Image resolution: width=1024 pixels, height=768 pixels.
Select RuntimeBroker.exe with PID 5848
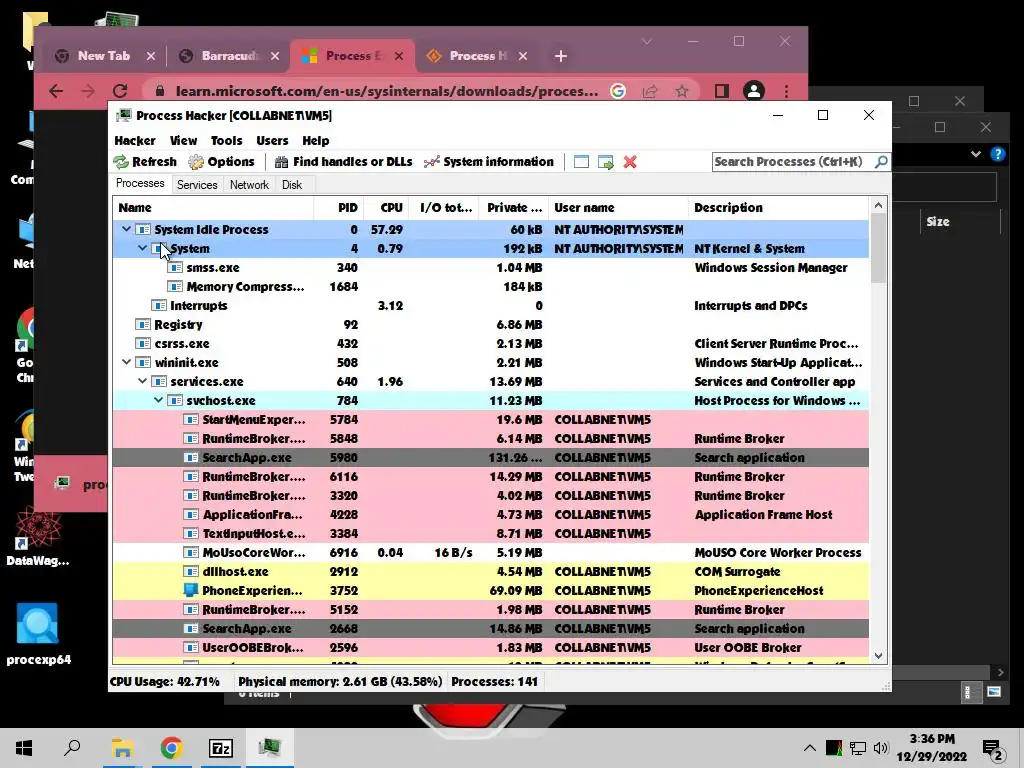click(x=490, y=438)
